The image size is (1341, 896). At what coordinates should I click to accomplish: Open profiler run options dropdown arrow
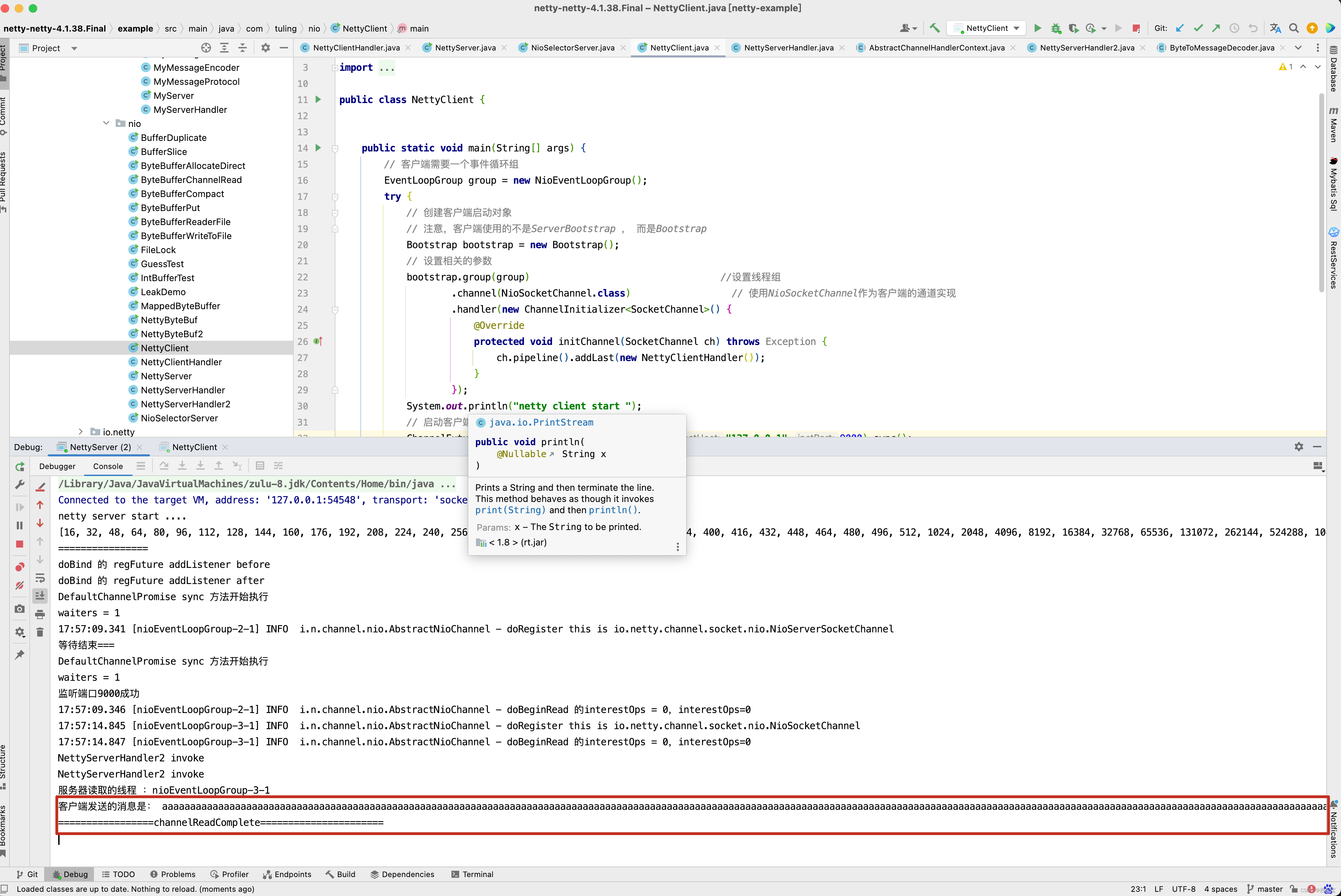pyautogui.click(x=1104, y=28)
